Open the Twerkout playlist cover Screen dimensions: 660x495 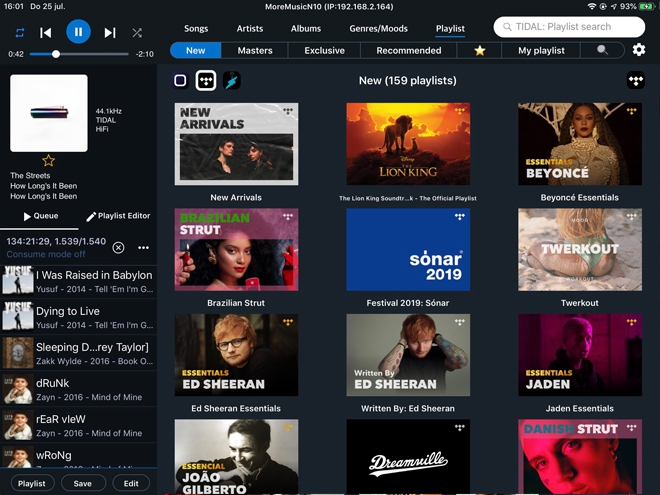coord(580,250)
